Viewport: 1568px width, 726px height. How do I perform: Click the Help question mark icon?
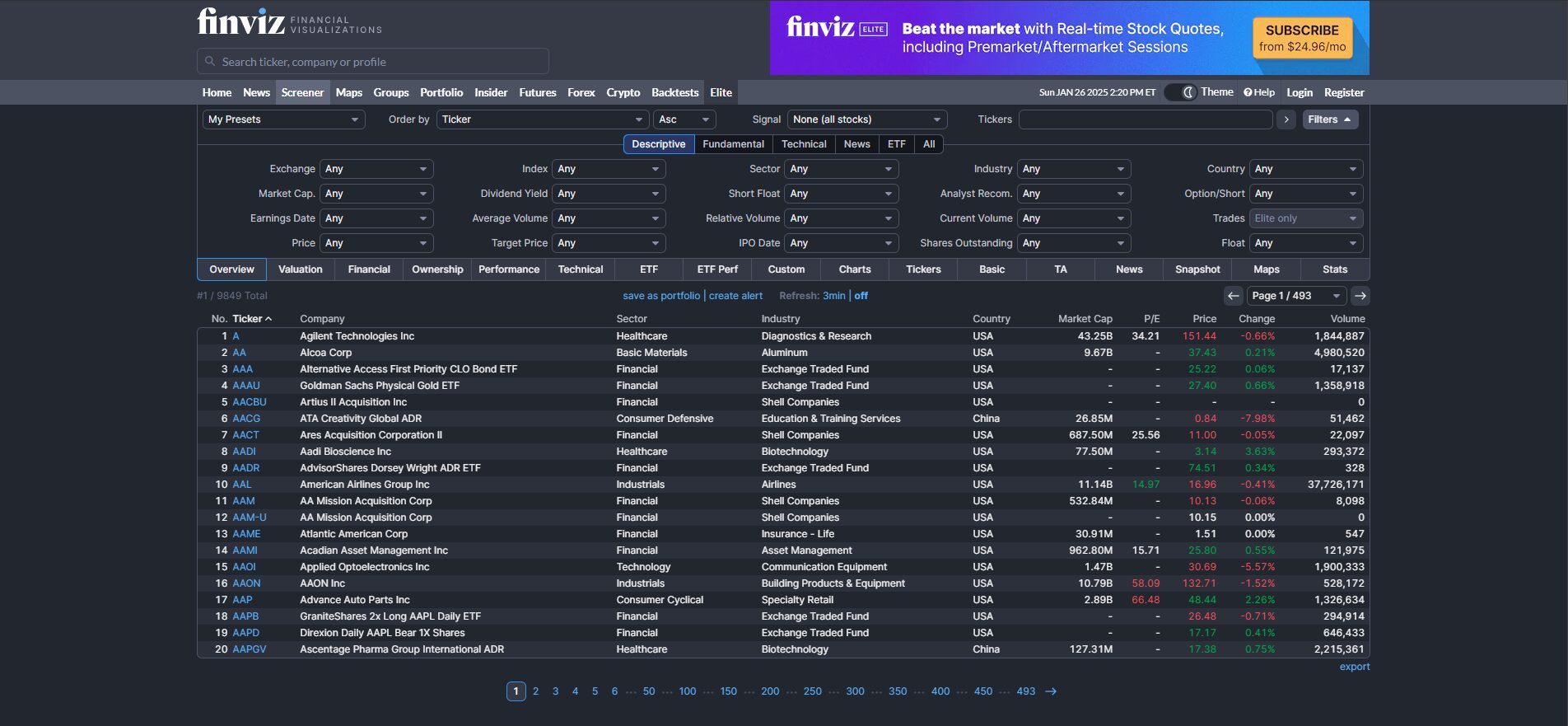[1248, 92]
